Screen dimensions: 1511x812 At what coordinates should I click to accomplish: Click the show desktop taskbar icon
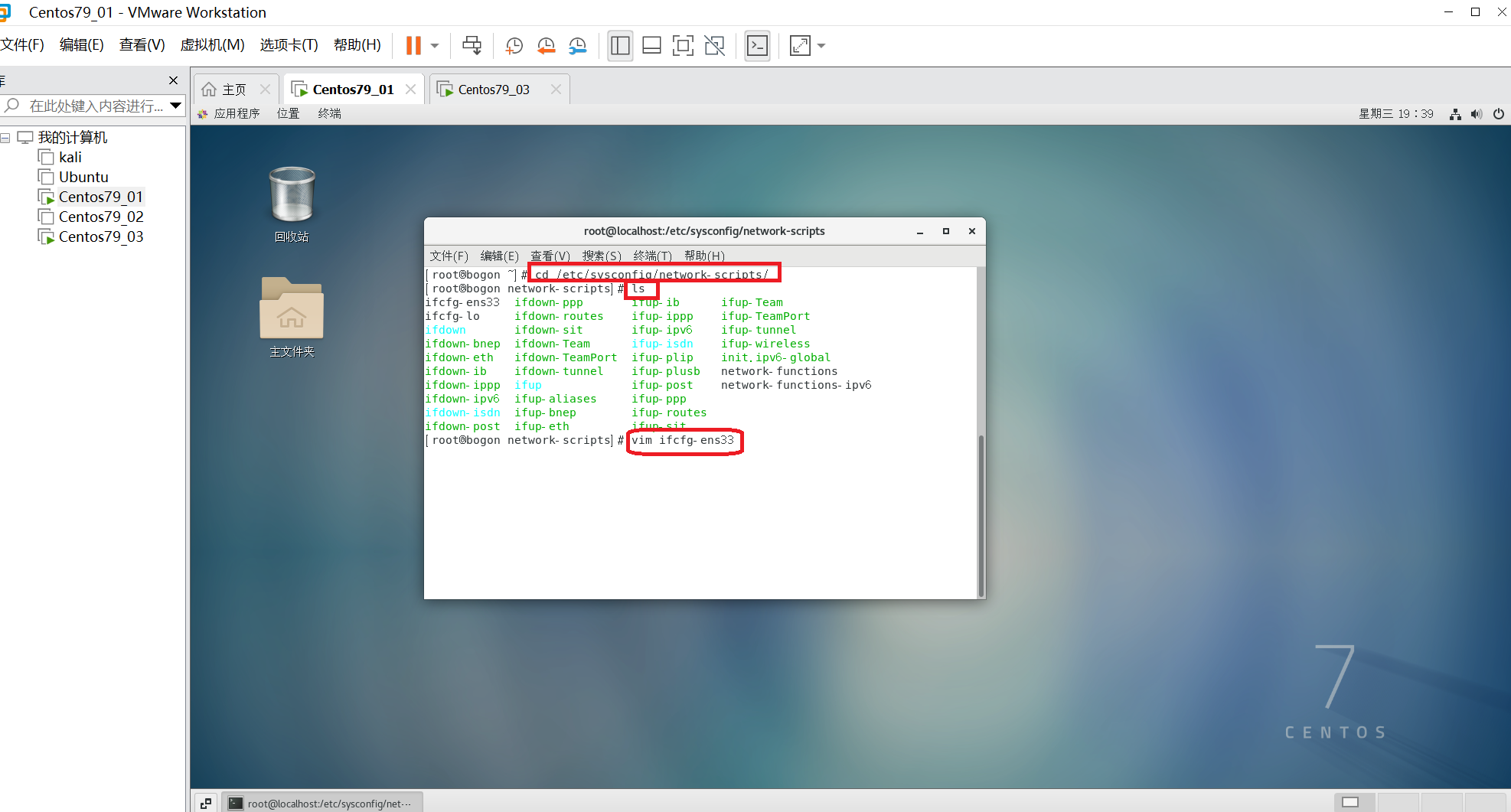[x=206, y=803]
